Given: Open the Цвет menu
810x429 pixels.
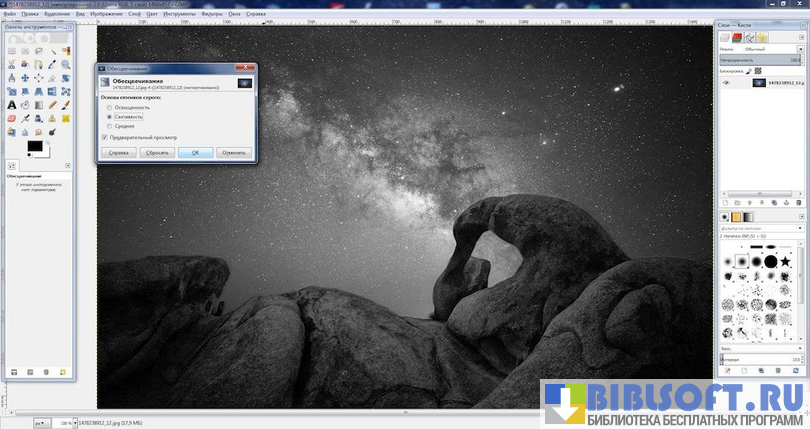Looking at the screenshot, I should click(x=152, y=15).
